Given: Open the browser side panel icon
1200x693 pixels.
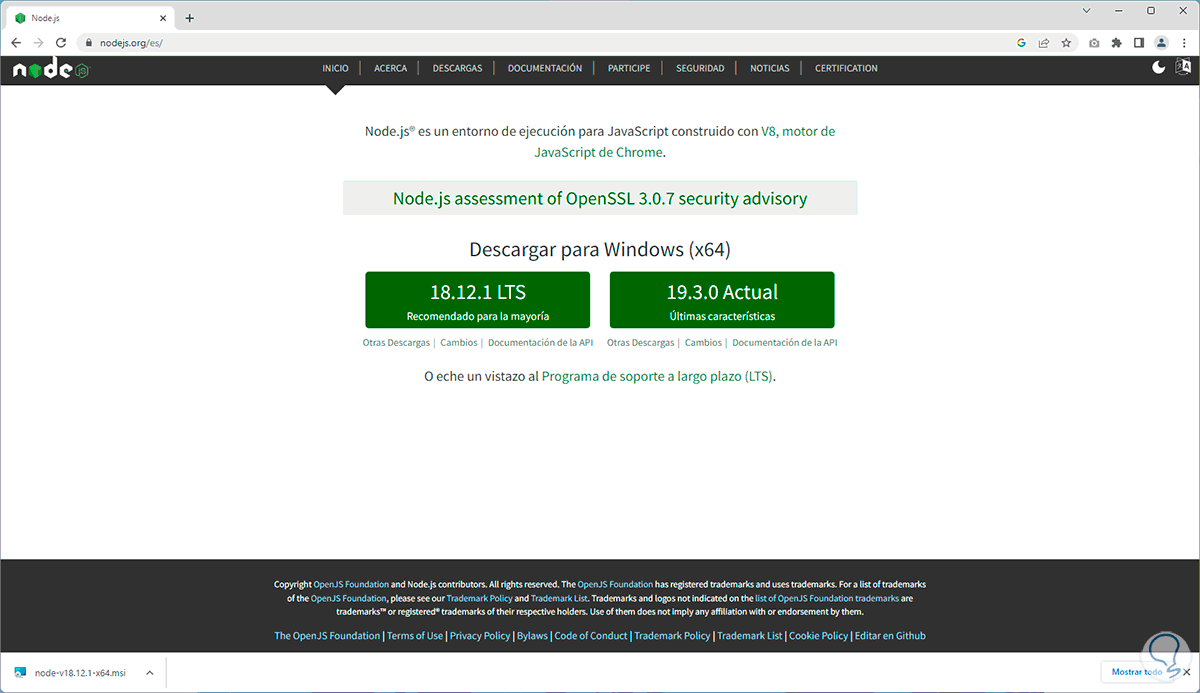Looking at the screenshot, I should coord(1139,43).
